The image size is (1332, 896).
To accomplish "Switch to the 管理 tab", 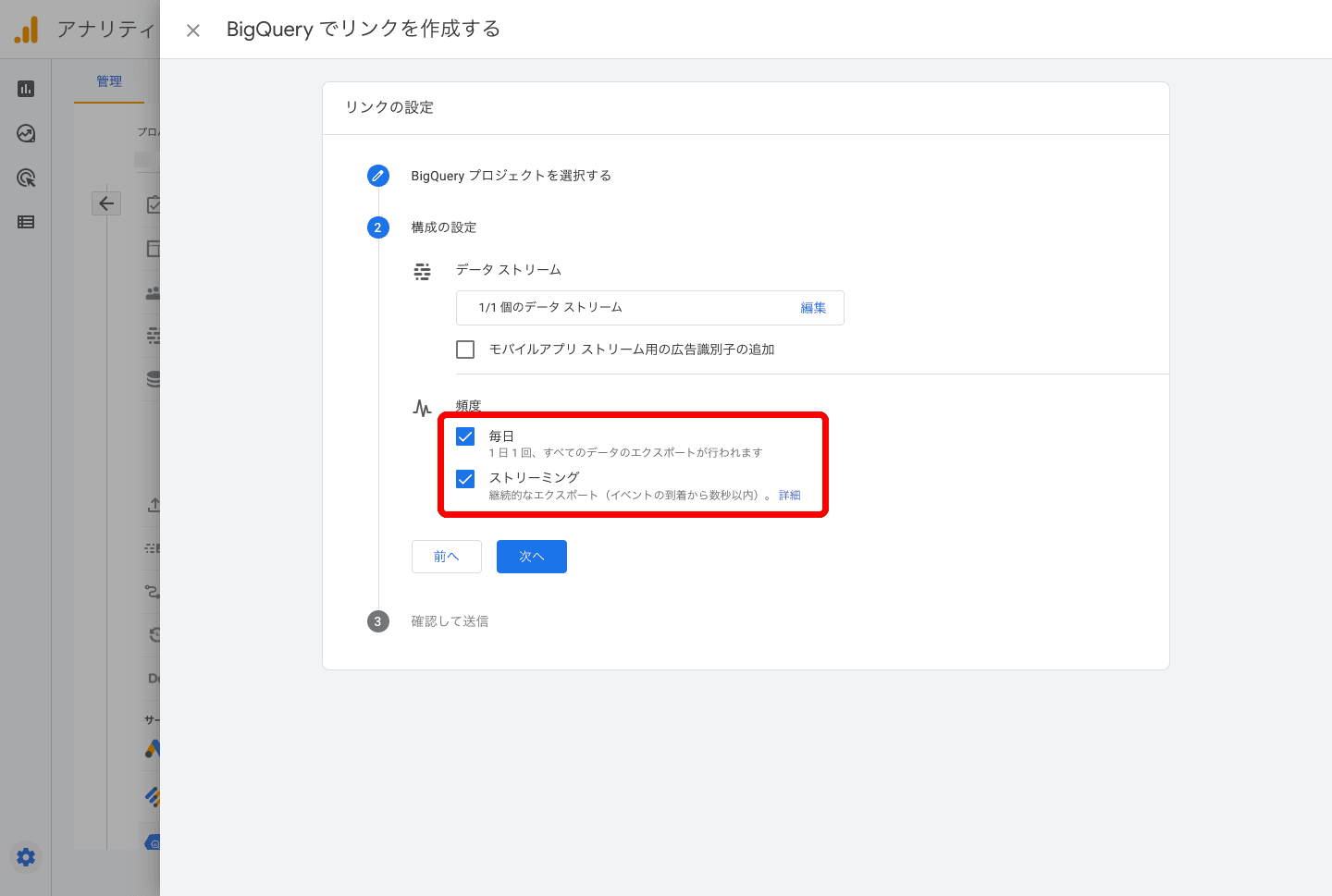I will 109,81.
